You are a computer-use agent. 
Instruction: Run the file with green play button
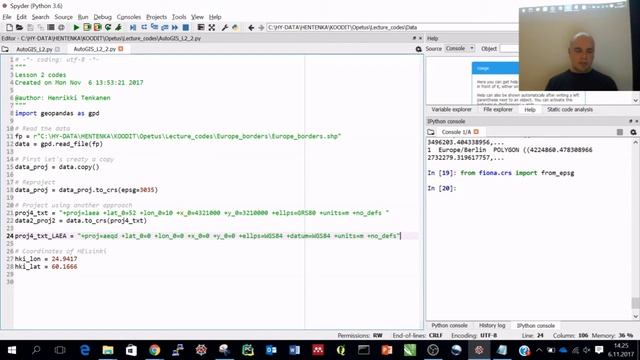(76, 27)
